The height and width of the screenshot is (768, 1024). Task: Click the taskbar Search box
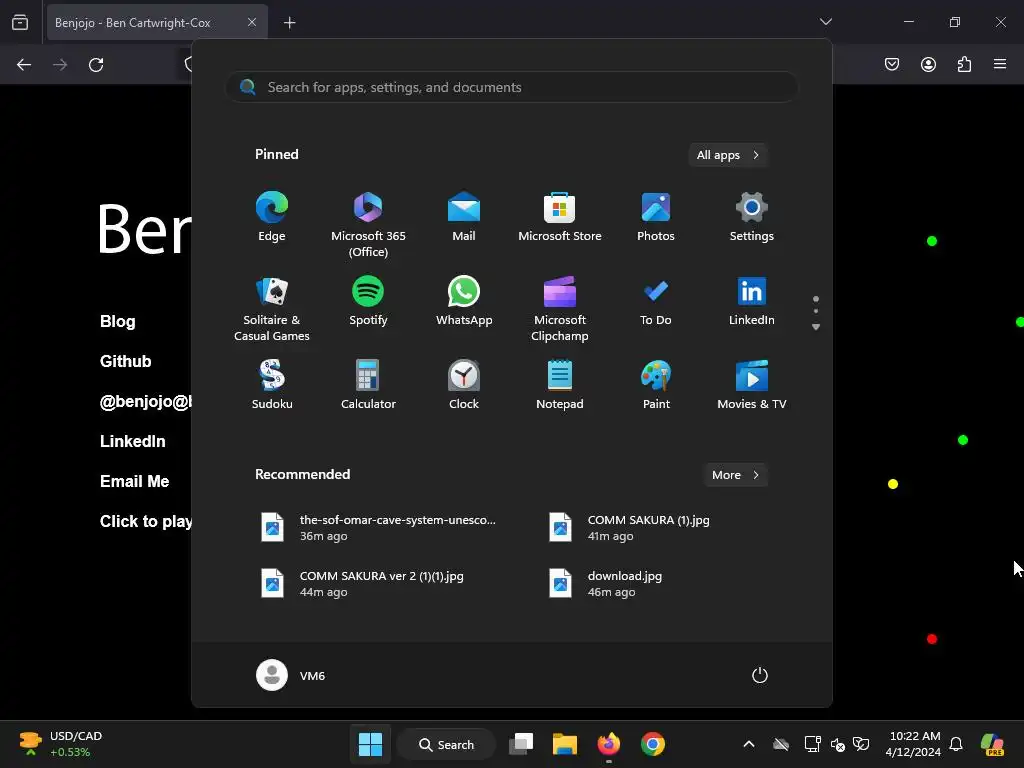coord(447,744)
